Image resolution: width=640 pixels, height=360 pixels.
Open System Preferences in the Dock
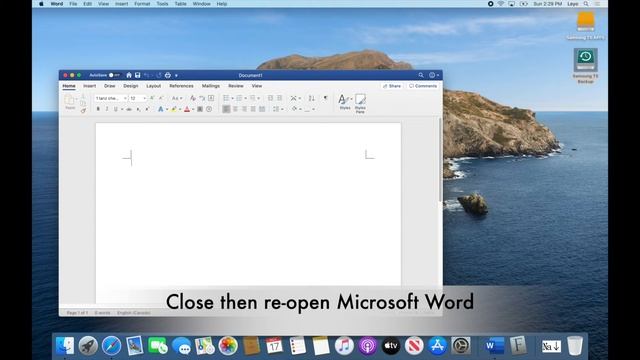pos(461,346)
